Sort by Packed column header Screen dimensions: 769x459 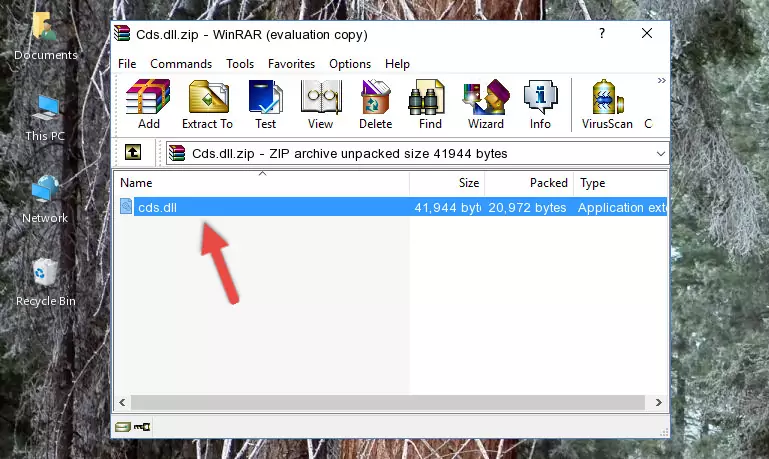[x=529, y=183]
